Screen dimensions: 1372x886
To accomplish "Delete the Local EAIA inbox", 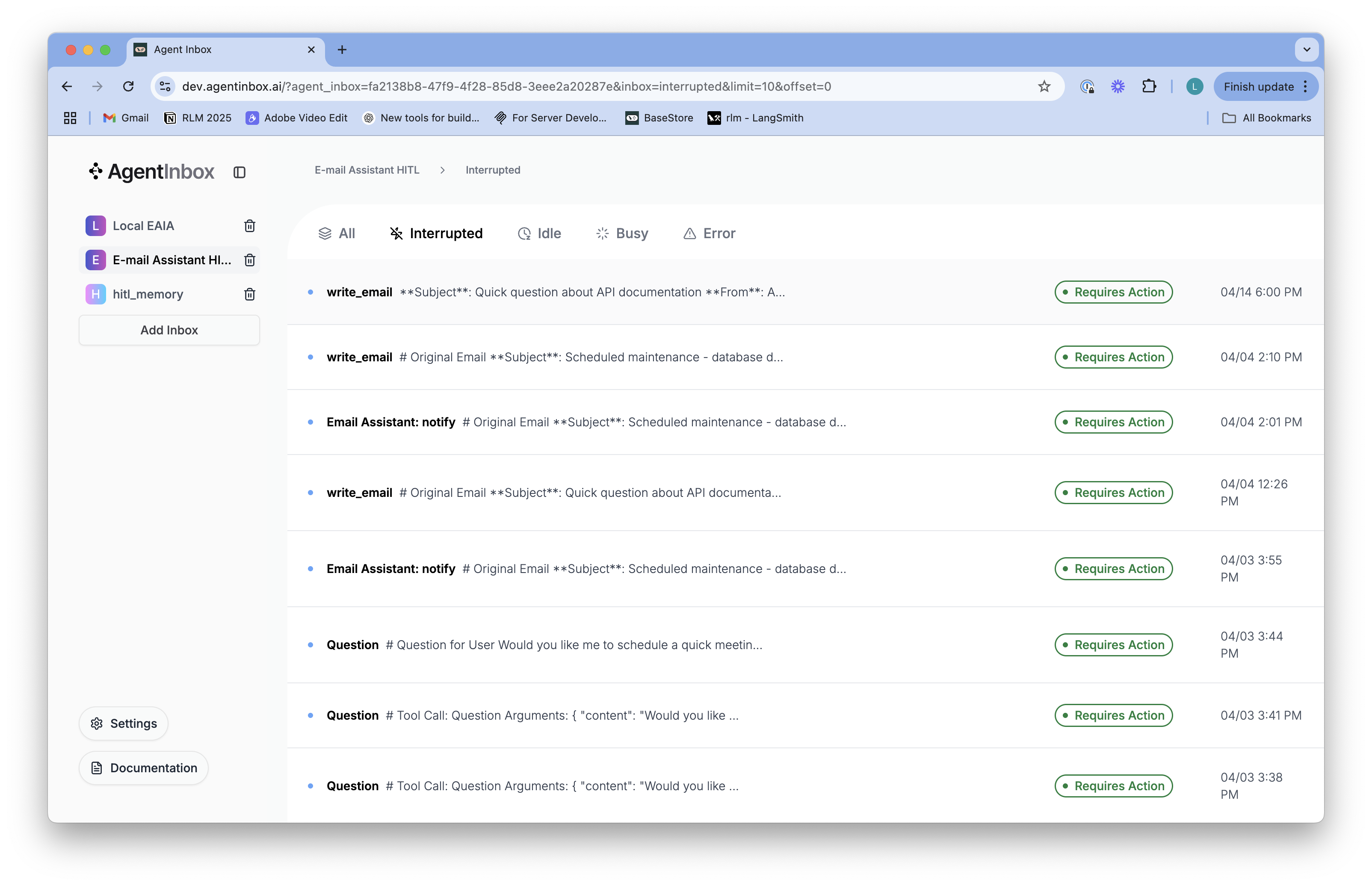I will [249, 225].
